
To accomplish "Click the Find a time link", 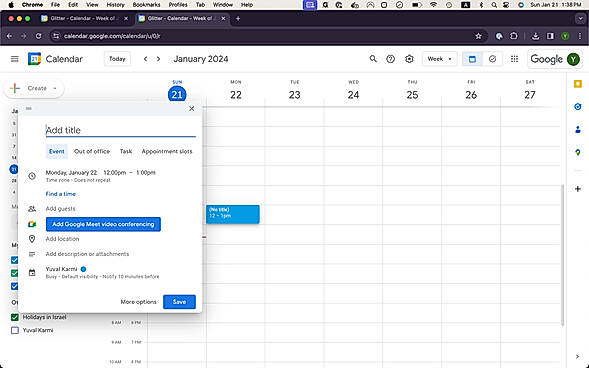I will tap(61, 194).
